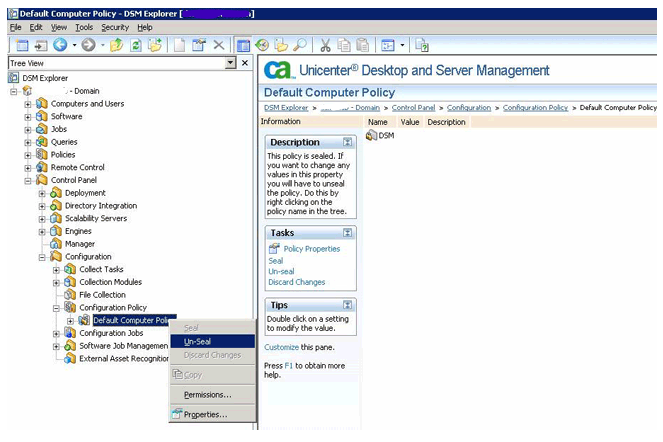Click the Customize link in the pane
Screen dimensions: 663x442
click(281, 347)
